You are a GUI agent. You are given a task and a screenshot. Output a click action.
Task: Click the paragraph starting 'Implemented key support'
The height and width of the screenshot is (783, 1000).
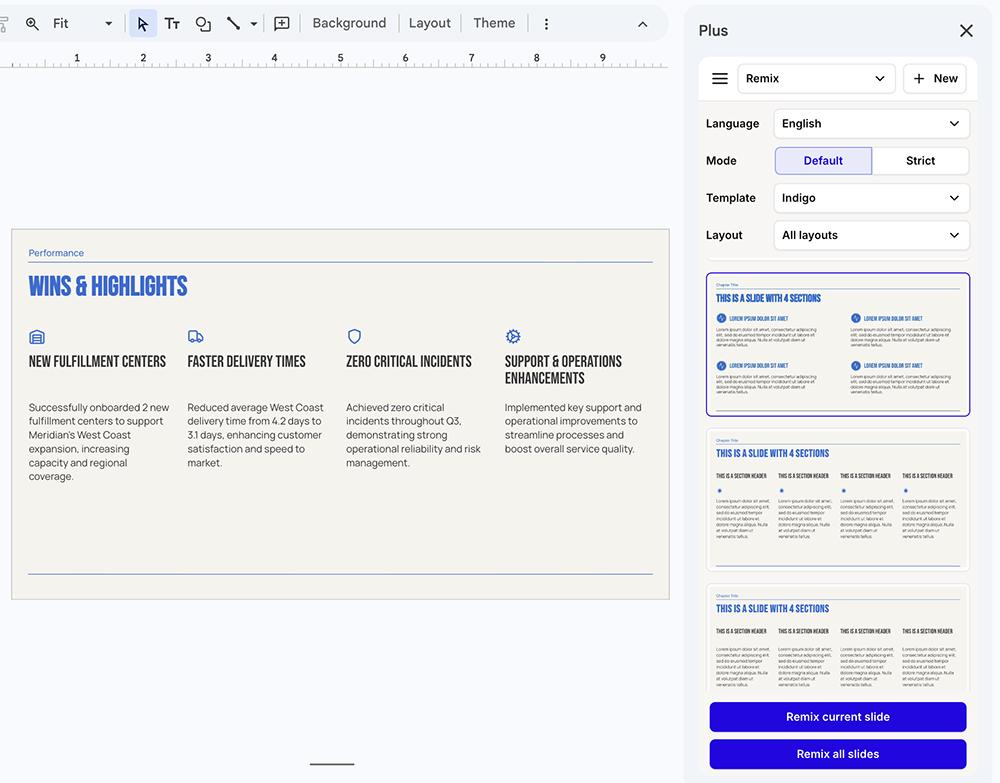[x=573, y=428]
